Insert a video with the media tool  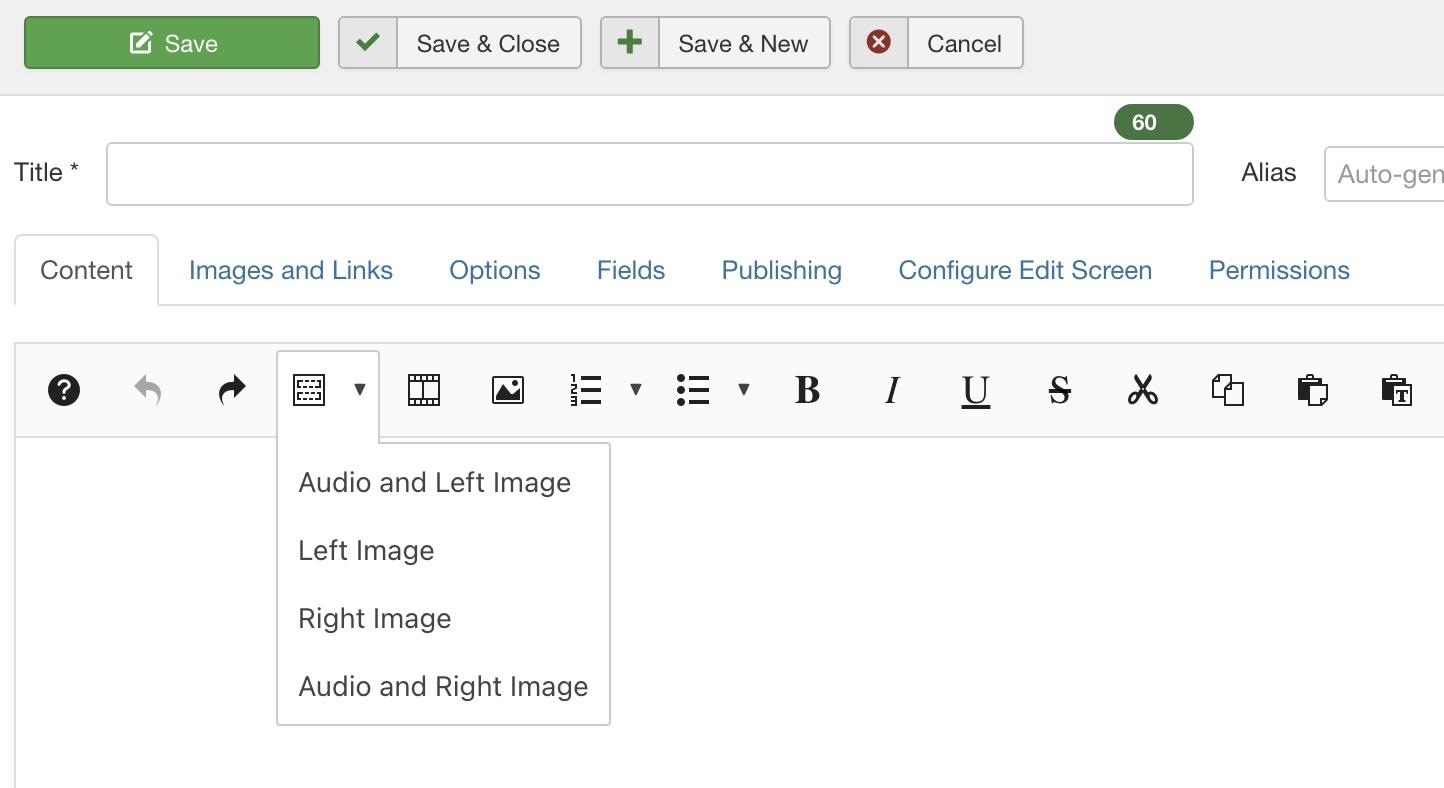424,390
